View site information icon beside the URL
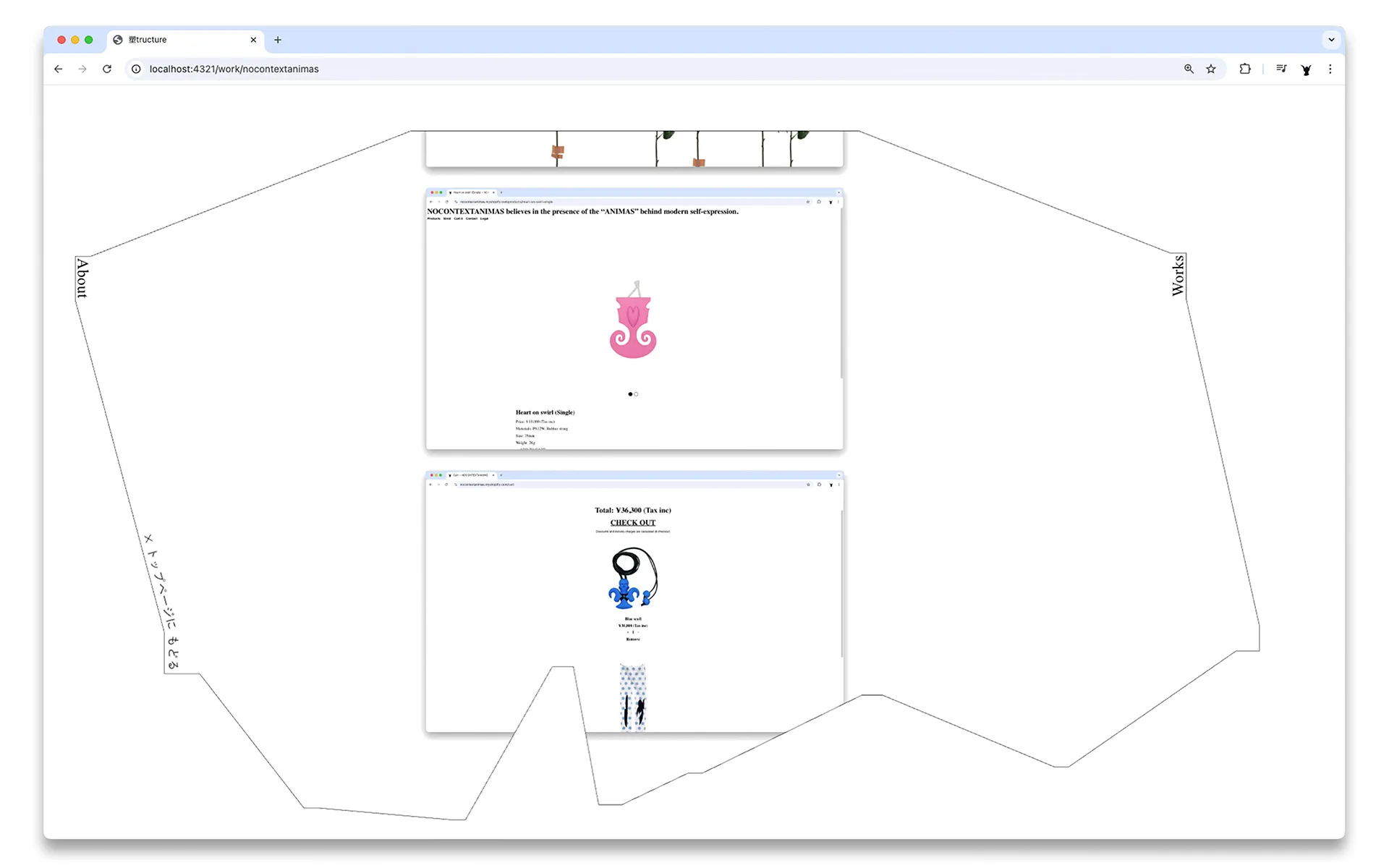 coord(136,69)
